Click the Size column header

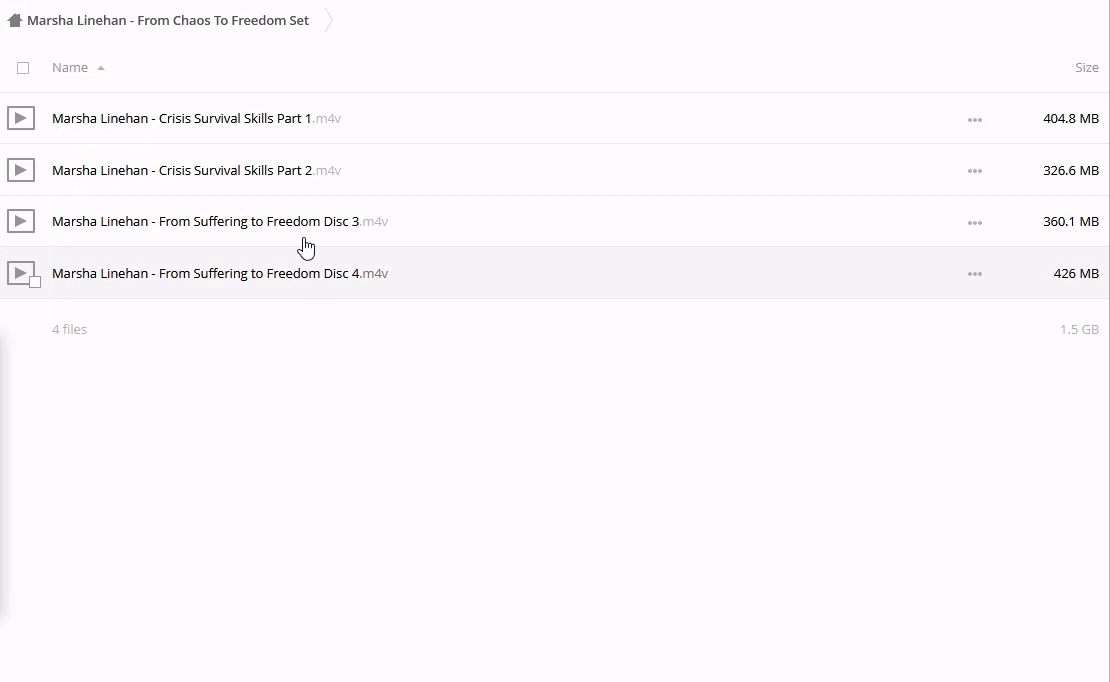[1086, 67]
